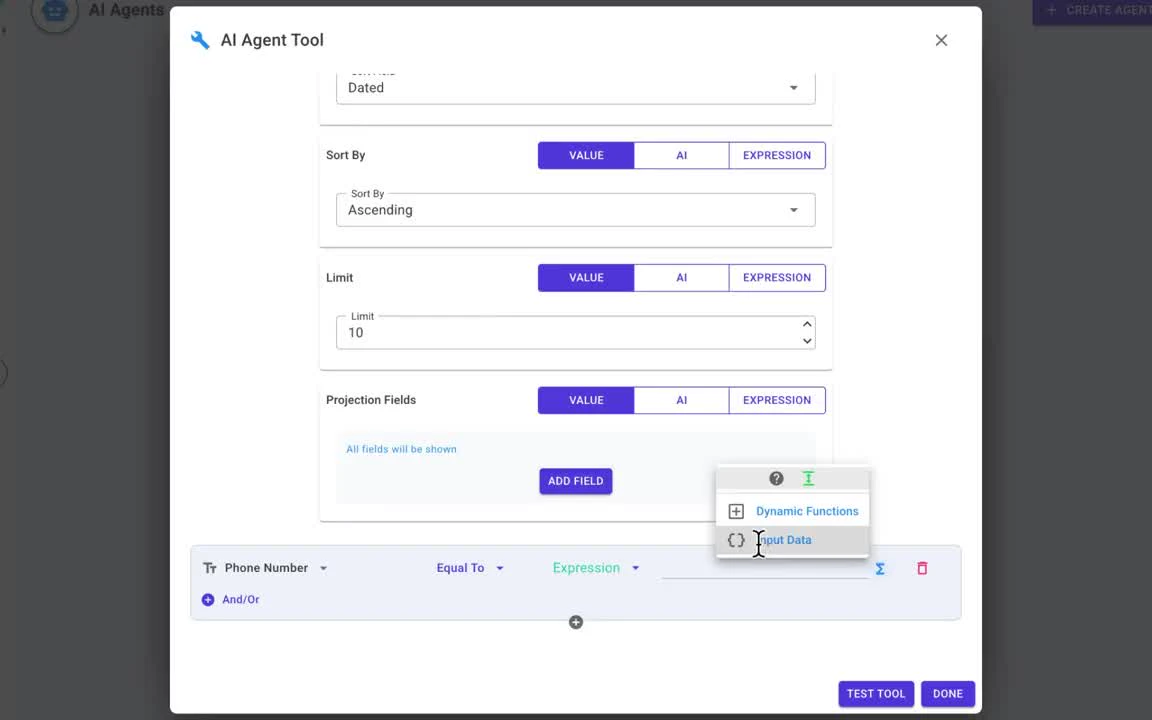Click the text type icon beside Phone Number
The width and height of the screenshot is (1152, 720).
point(209,568)
